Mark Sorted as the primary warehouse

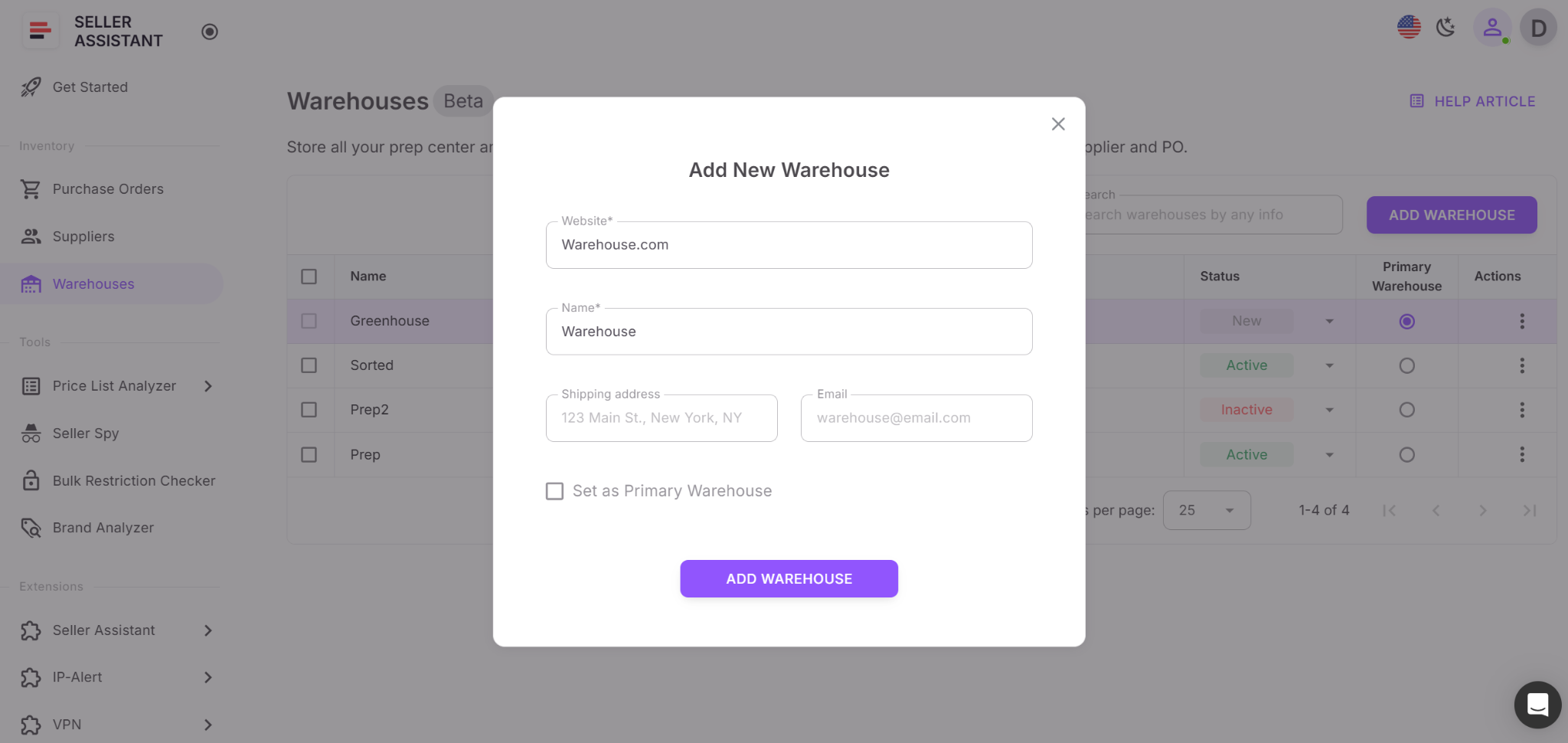click(1406, 365)
